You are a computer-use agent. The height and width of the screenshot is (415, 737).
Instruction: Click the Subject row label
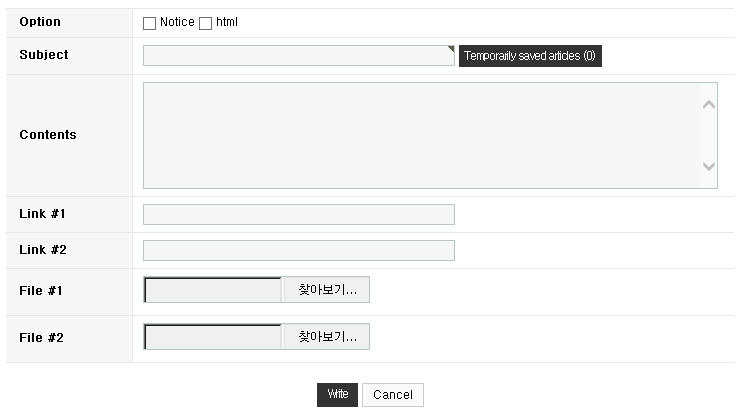(44, 55)
